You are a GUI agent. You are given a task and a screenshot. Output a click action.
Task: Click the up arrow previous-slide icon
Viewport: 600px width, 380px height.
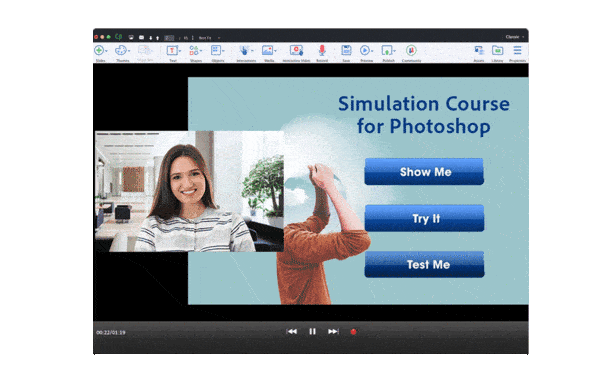pyautogui.click(x=157, y=38)
